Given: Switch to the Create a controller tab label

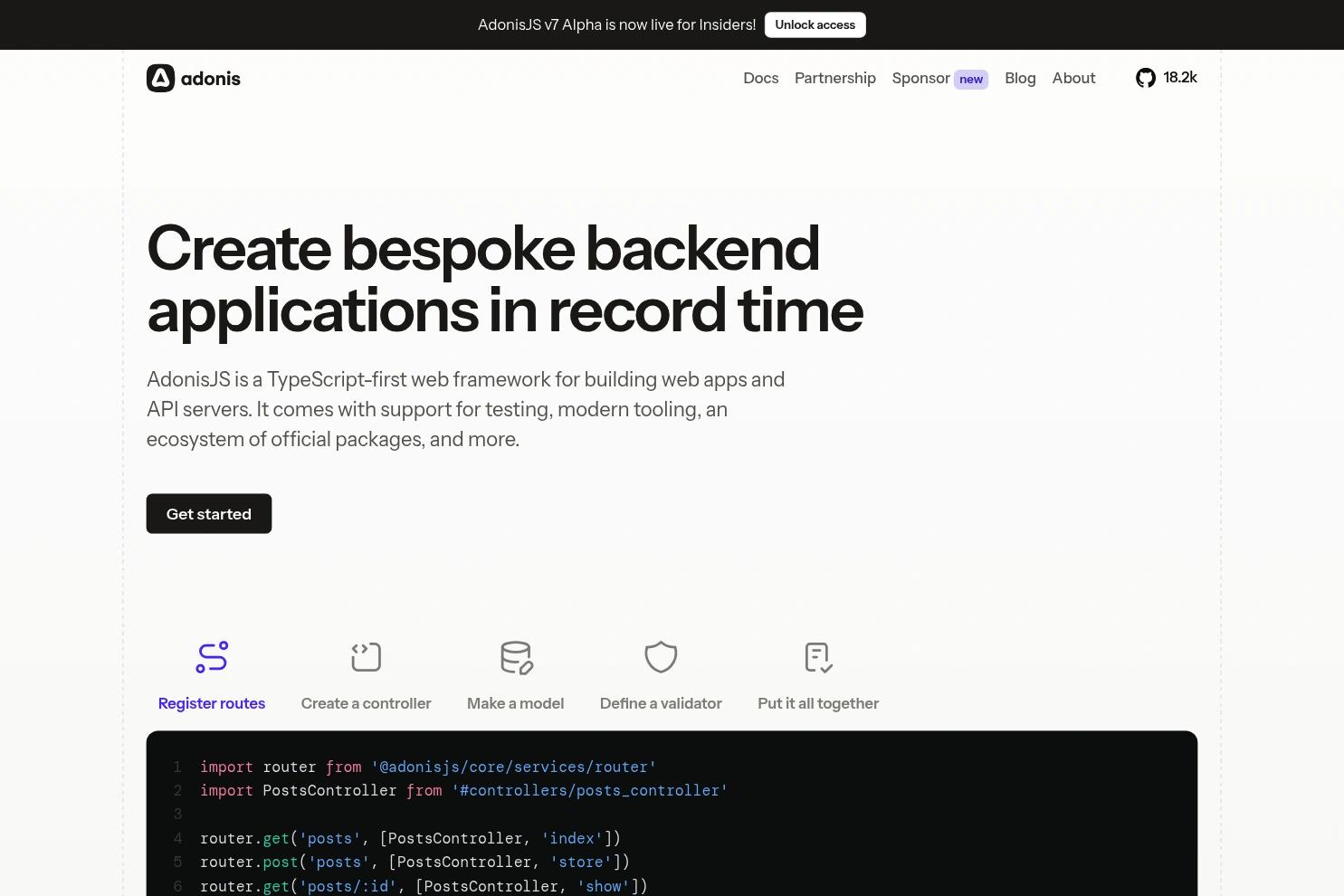Looking at the screenshot, I should click(366, 703).
